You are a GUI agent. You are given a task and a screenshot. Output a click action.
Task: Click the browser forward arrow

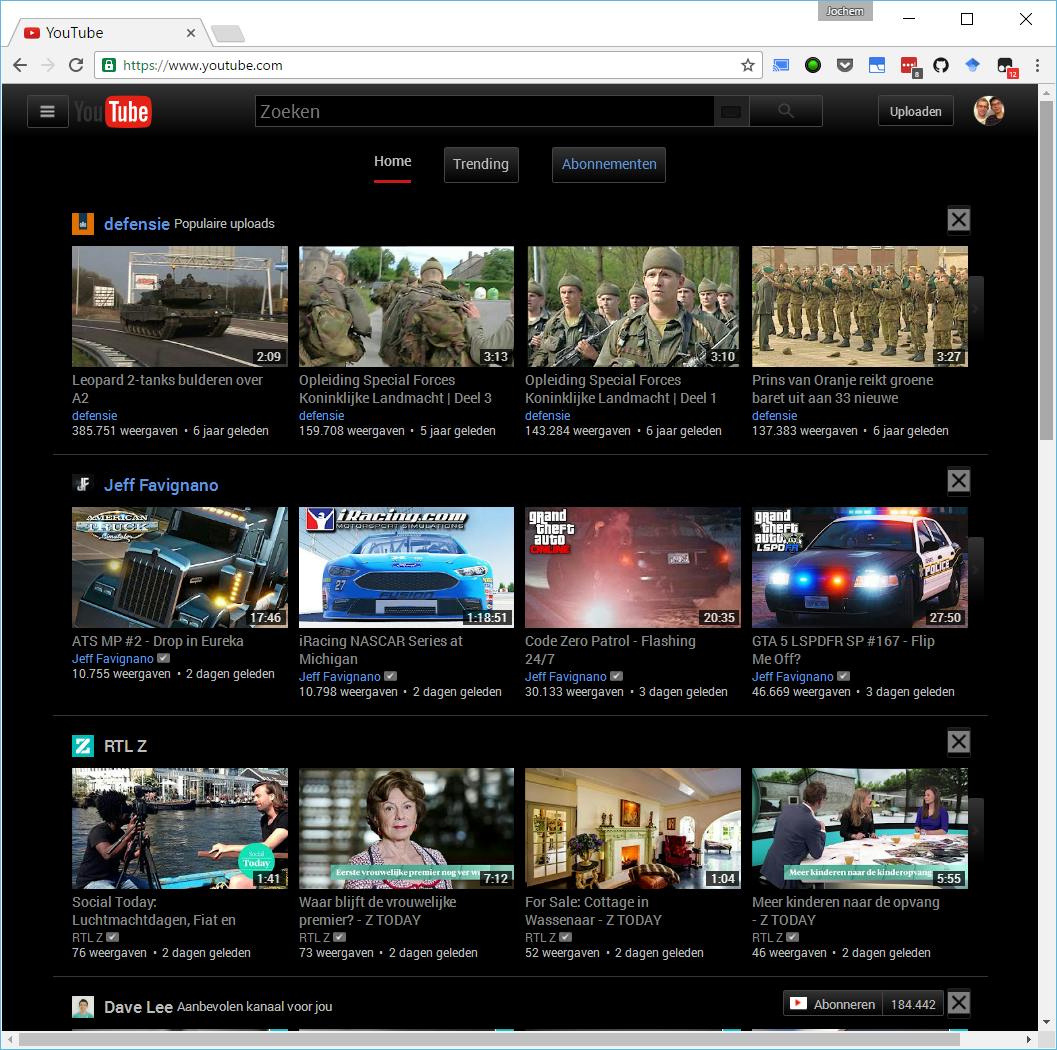tap(48, 65)
